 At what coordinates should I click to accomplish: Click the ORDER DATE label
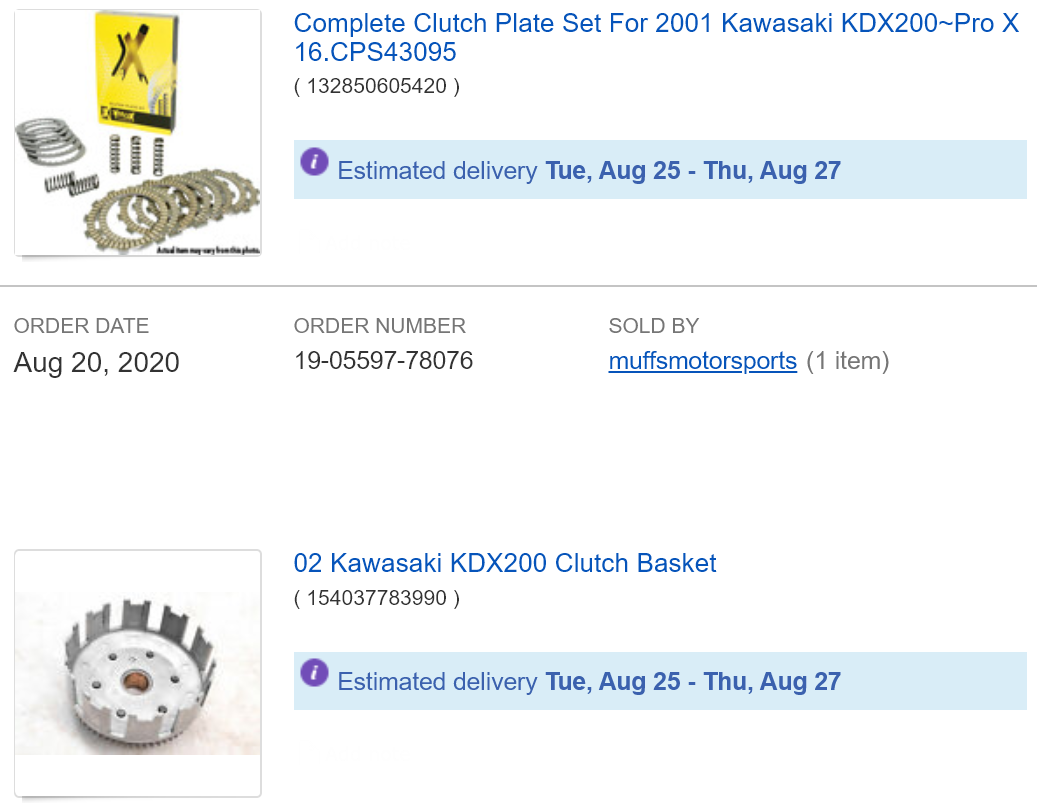81,326
